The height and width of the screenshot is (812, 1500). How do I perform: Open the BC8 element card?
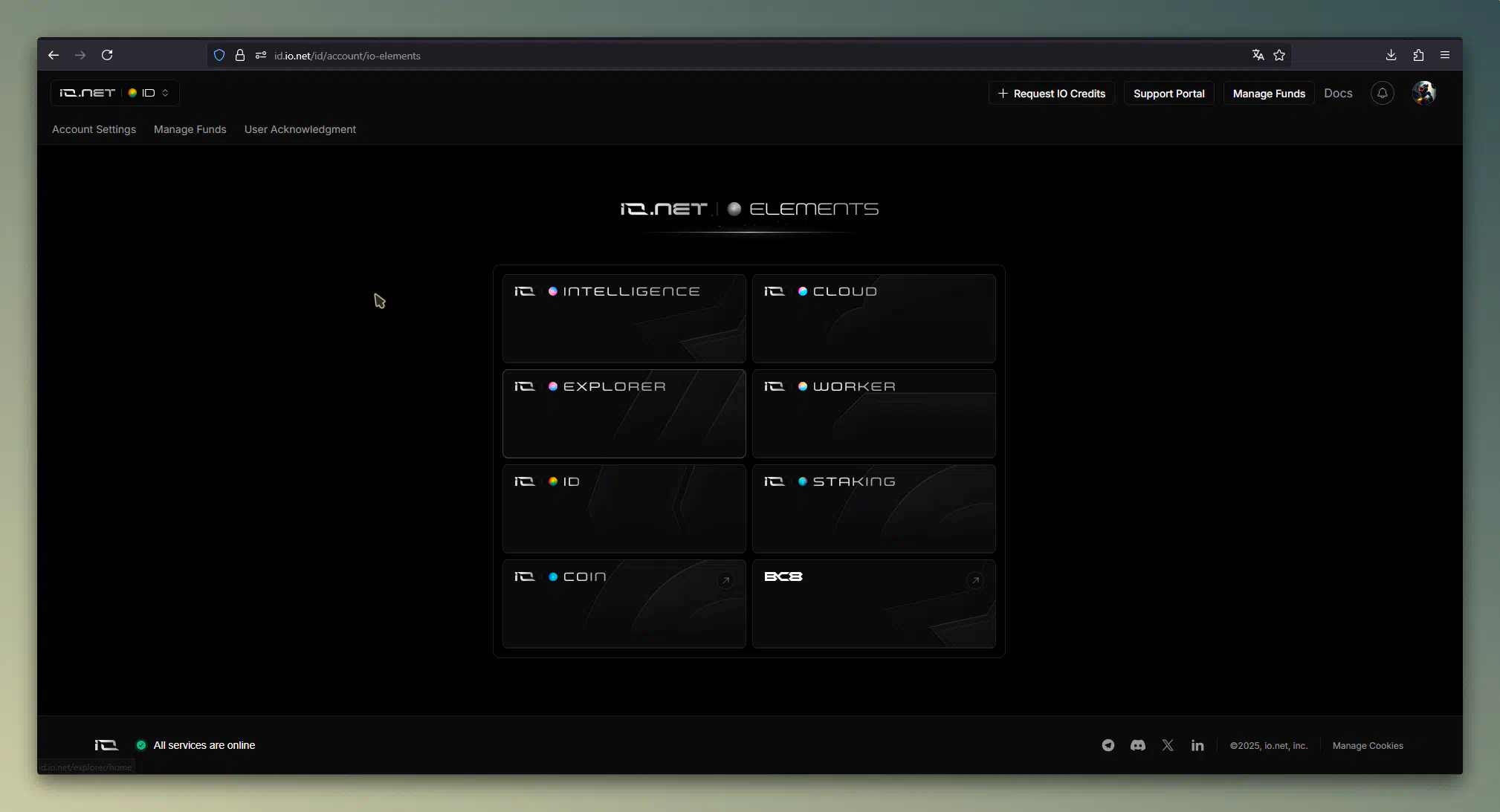[x=874, y=604]
